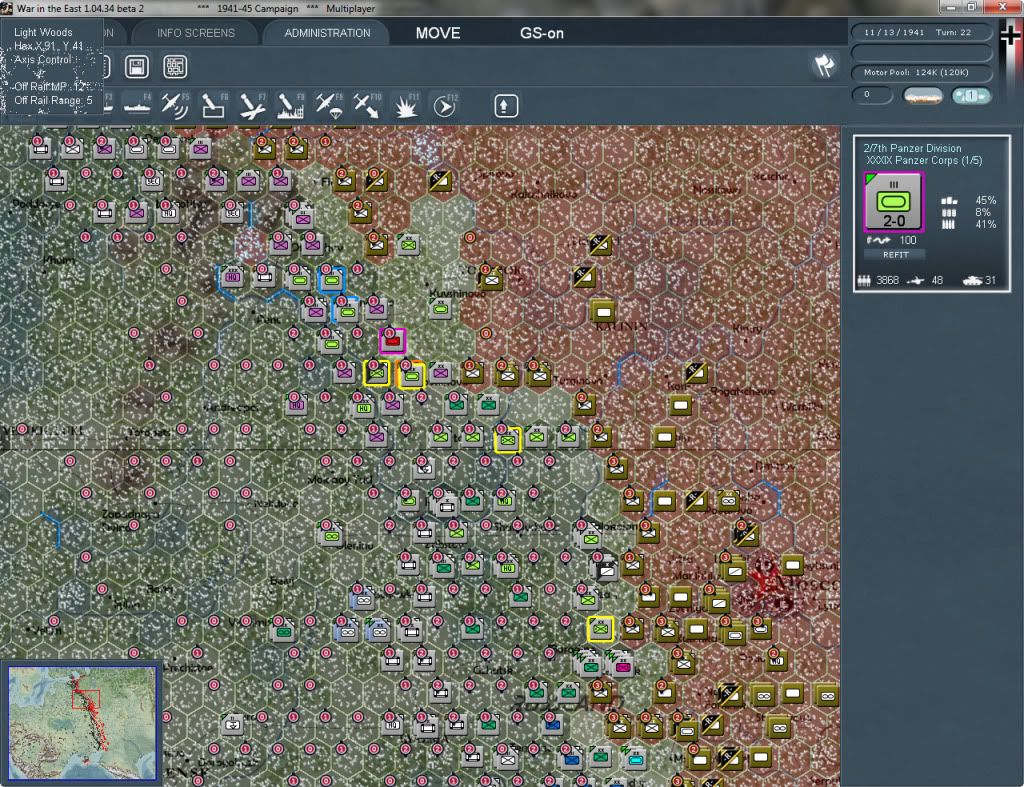Click the movement points value 100
Image resolution: width=1024 pixels, height=787 pixels.
click(x=908, y=240)
